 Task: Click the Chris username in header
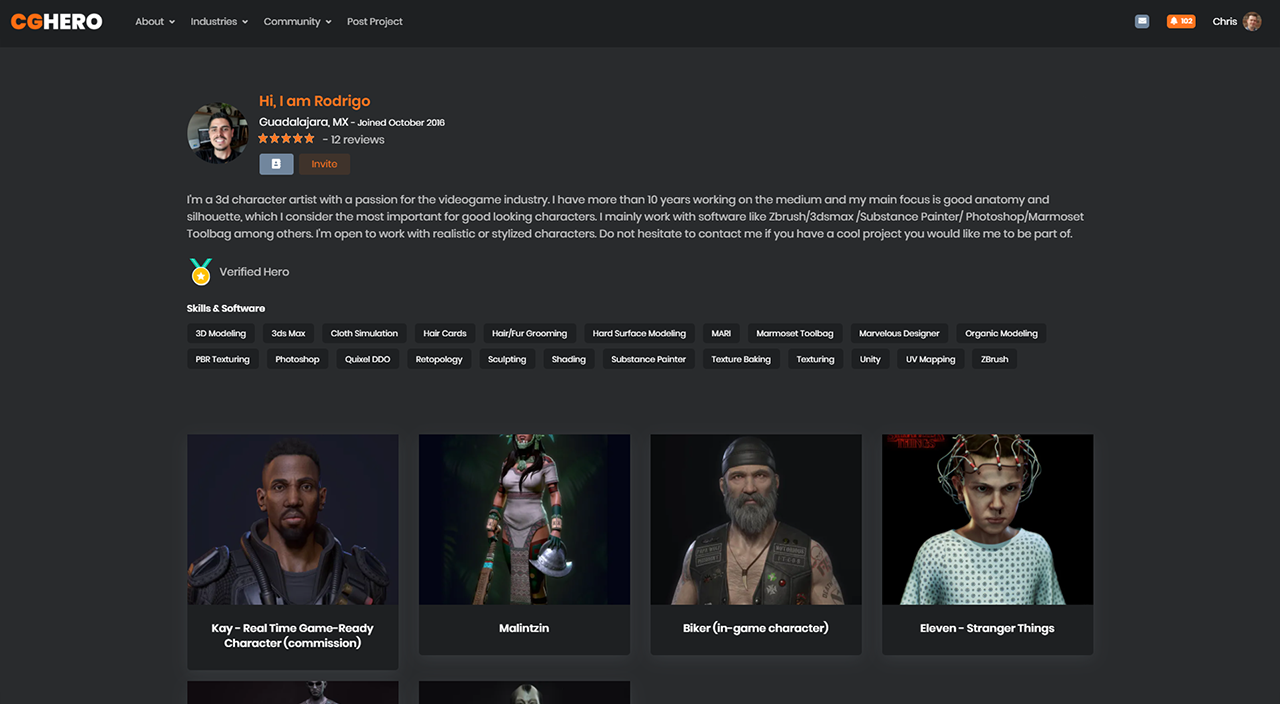(1225, 21)
